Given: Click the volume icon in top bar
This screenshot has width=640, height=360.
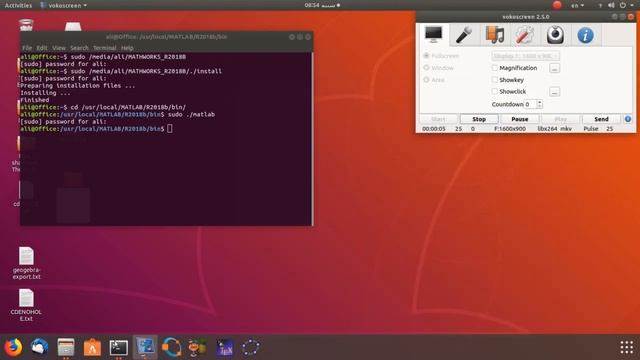Looking at the screenshot, I should point(611,5).
